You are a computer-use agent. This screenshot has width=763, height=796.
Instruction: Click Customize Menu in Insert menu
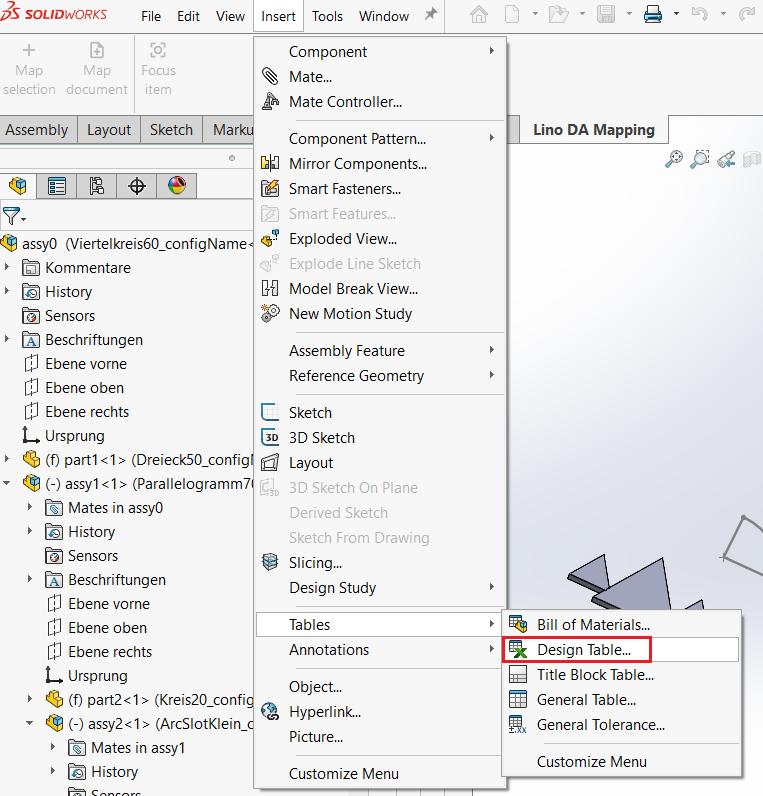(343, 773)
